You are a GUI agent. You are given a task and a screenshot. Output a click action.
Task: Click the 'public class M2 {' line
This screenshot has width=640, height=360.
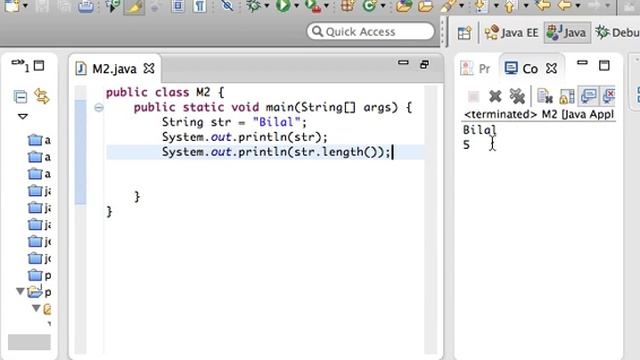(x=165, y=93)
